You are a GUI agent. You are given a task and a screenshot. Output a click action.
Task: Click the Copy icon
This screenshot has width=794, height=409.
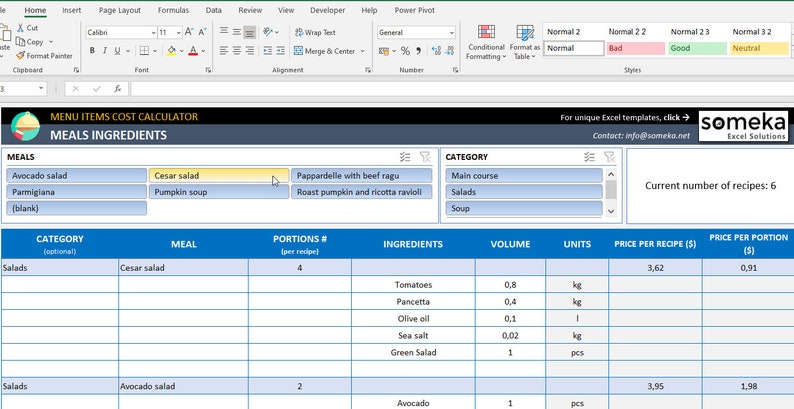pyautogui.click(x=21, y=42)
